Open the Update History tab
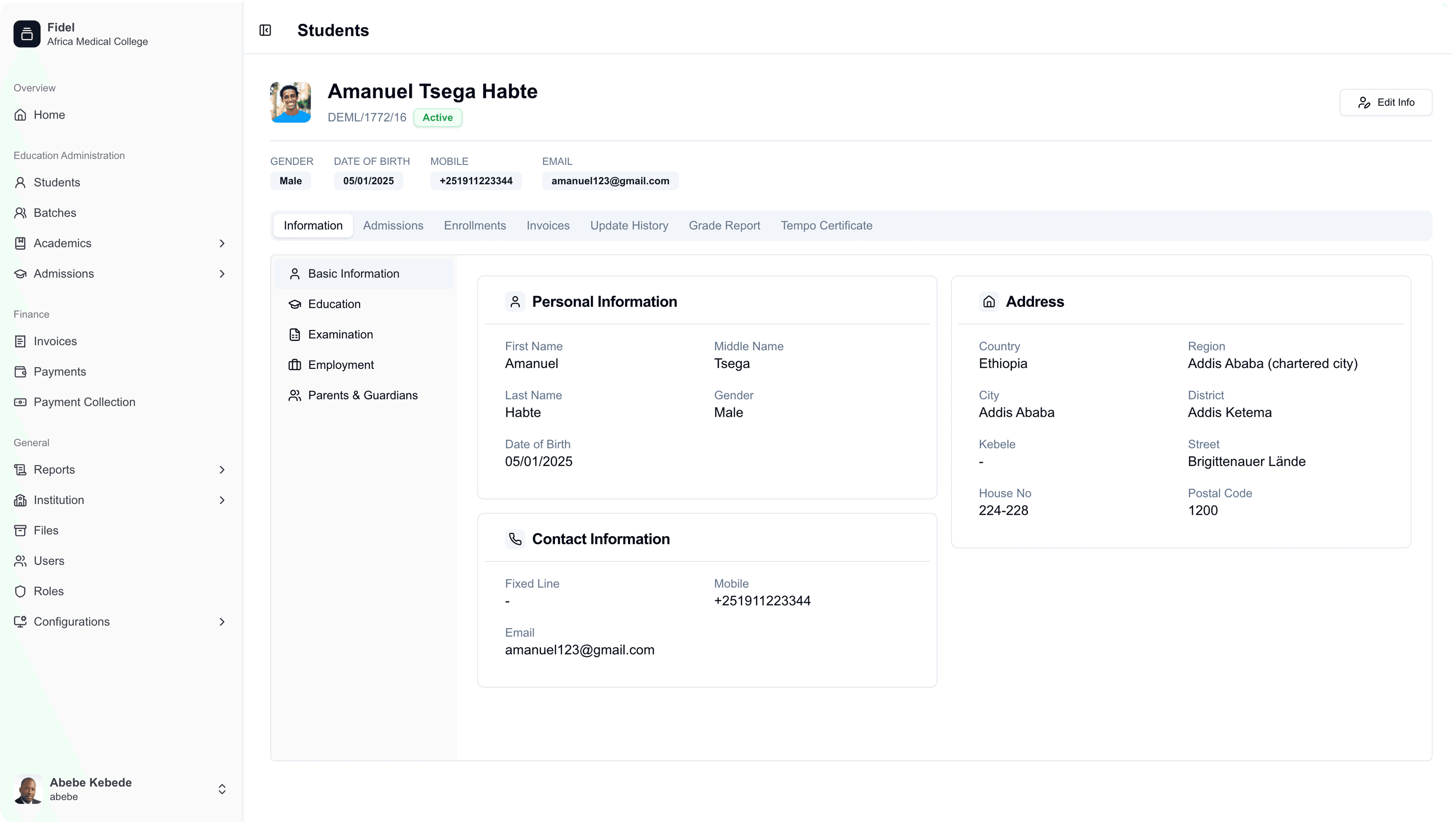The width and height of the screenshot is (1456, 823). point(629,225)
